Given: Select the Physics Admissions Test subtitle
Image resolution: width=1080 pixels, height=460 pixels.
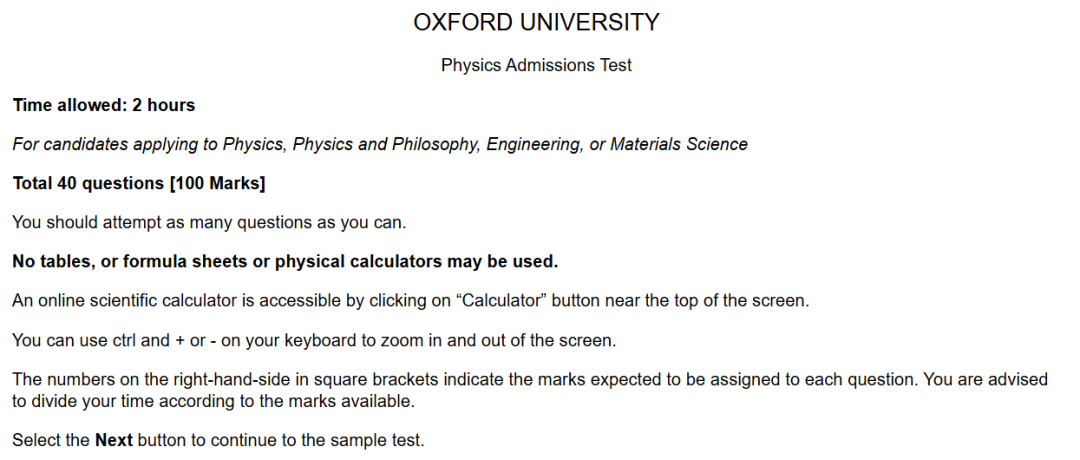Looking at the screenshot, I should 536,65.
